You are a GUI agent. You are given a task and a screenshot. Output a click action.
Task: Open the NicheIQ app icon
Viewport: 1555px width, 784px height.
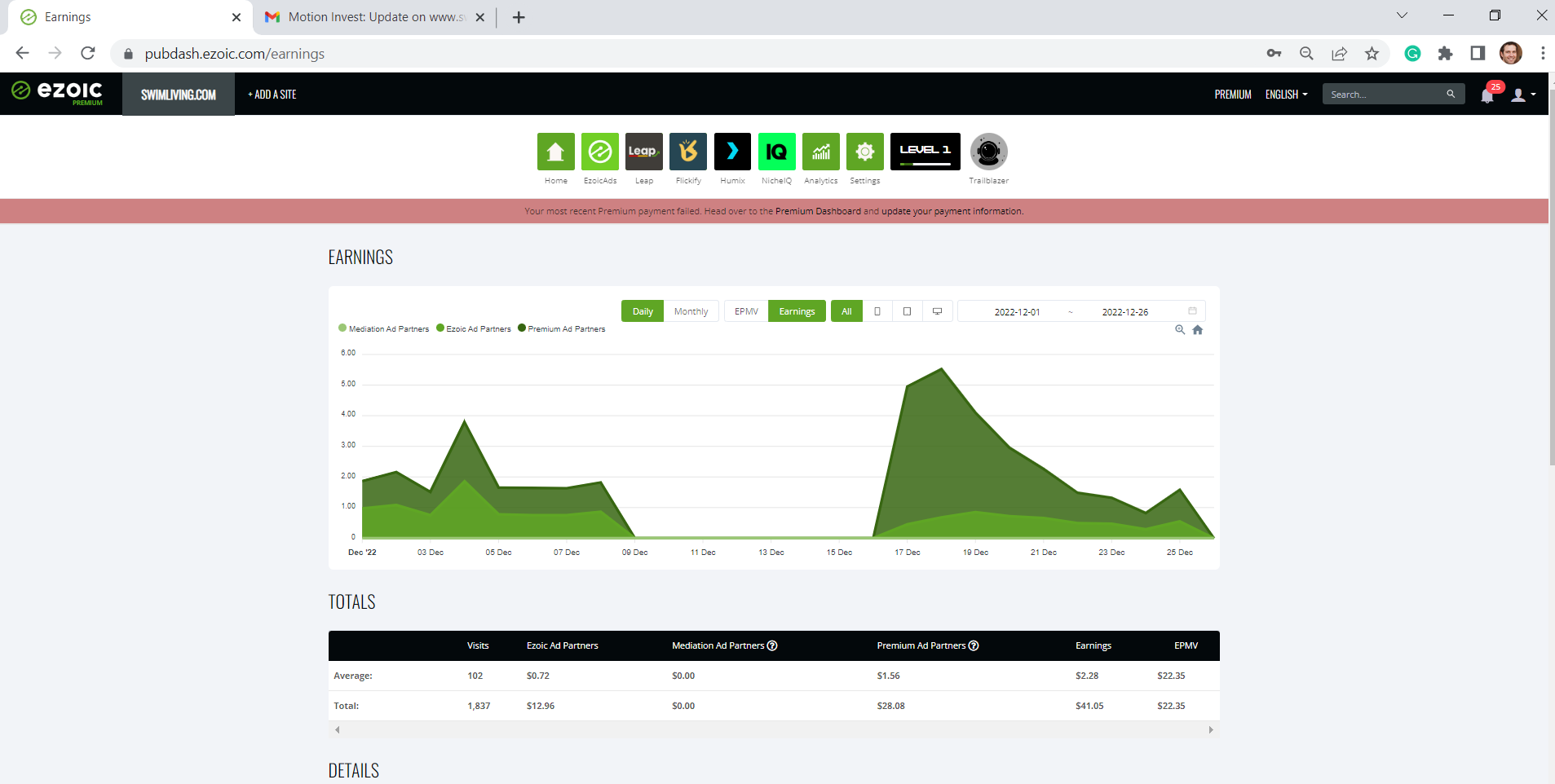coord(776,152)
